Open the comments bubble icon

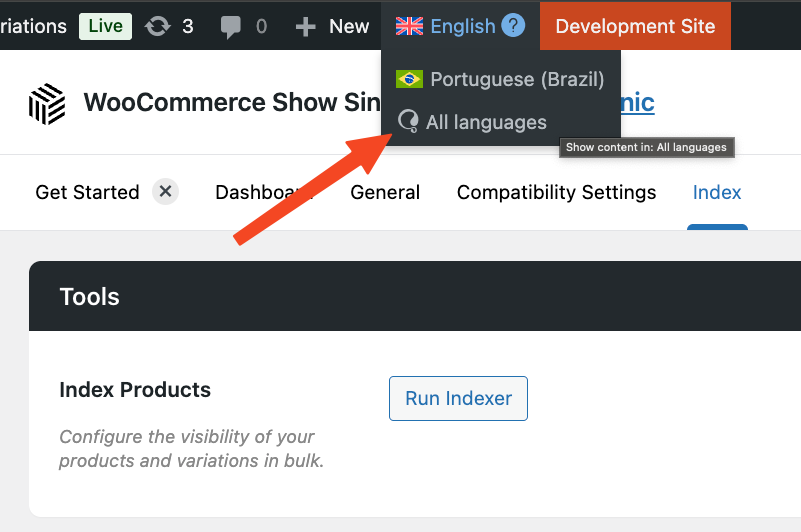[231, 26]
